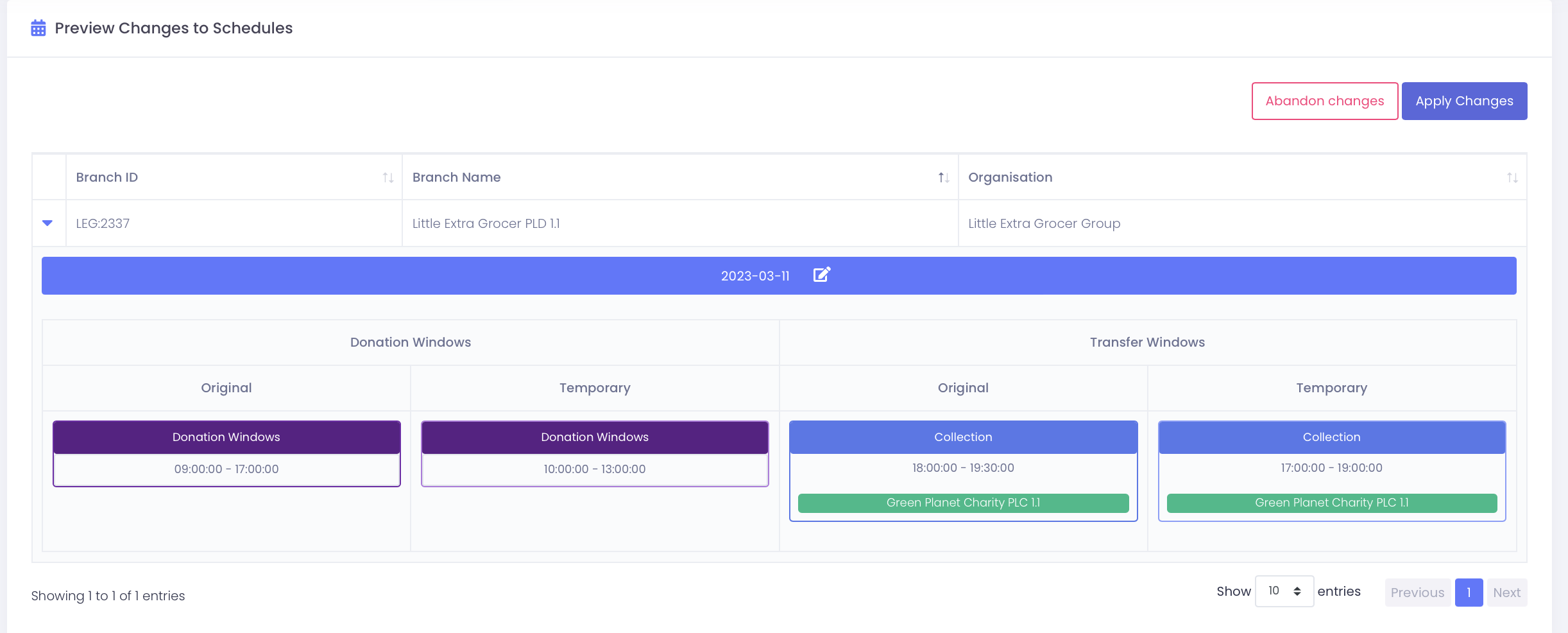Go to the Next page
This screenshot has width=1568, height=633.
pyautogui.click(x=1506, y=593)
